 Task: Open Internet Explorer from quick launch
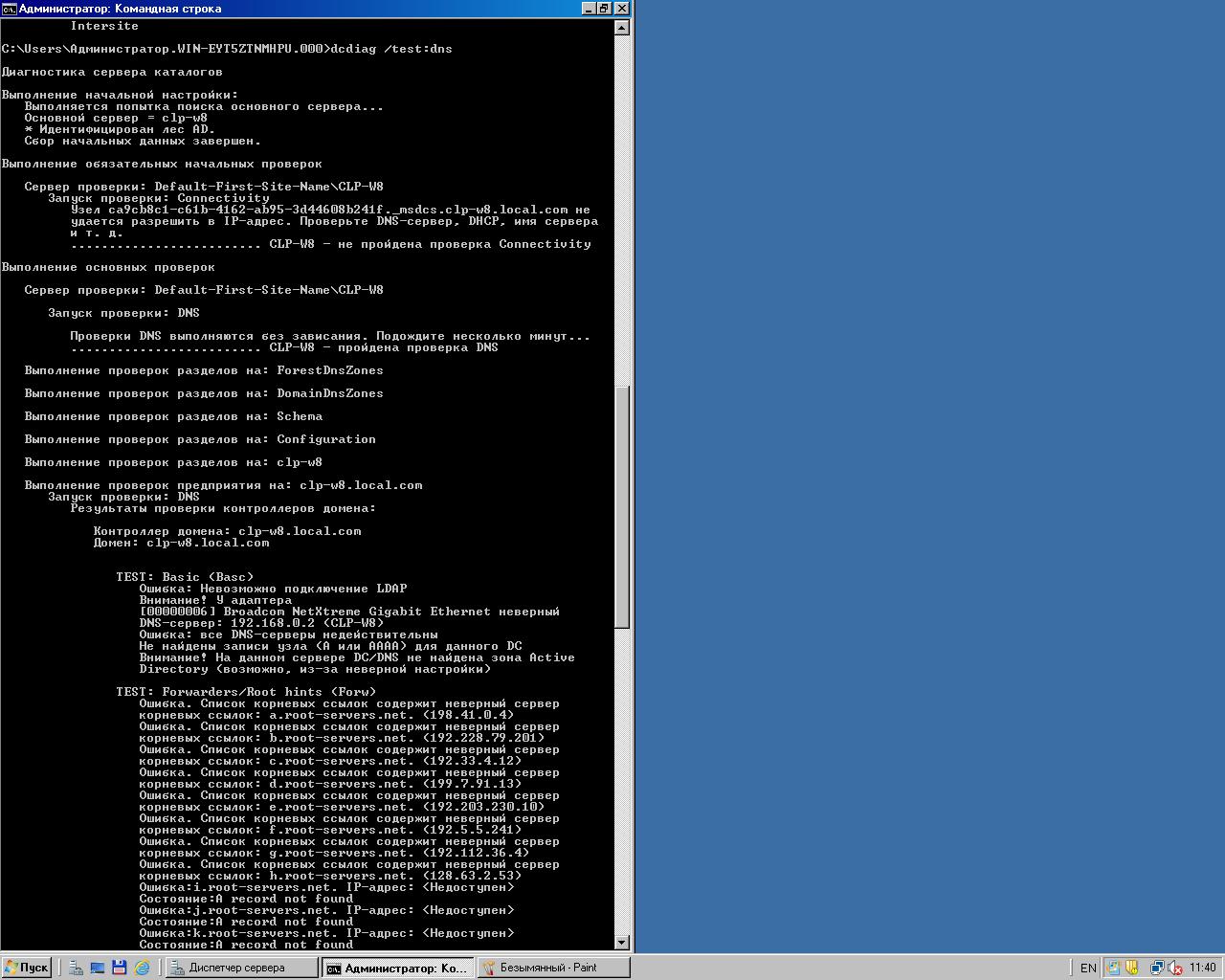[142, 968]
